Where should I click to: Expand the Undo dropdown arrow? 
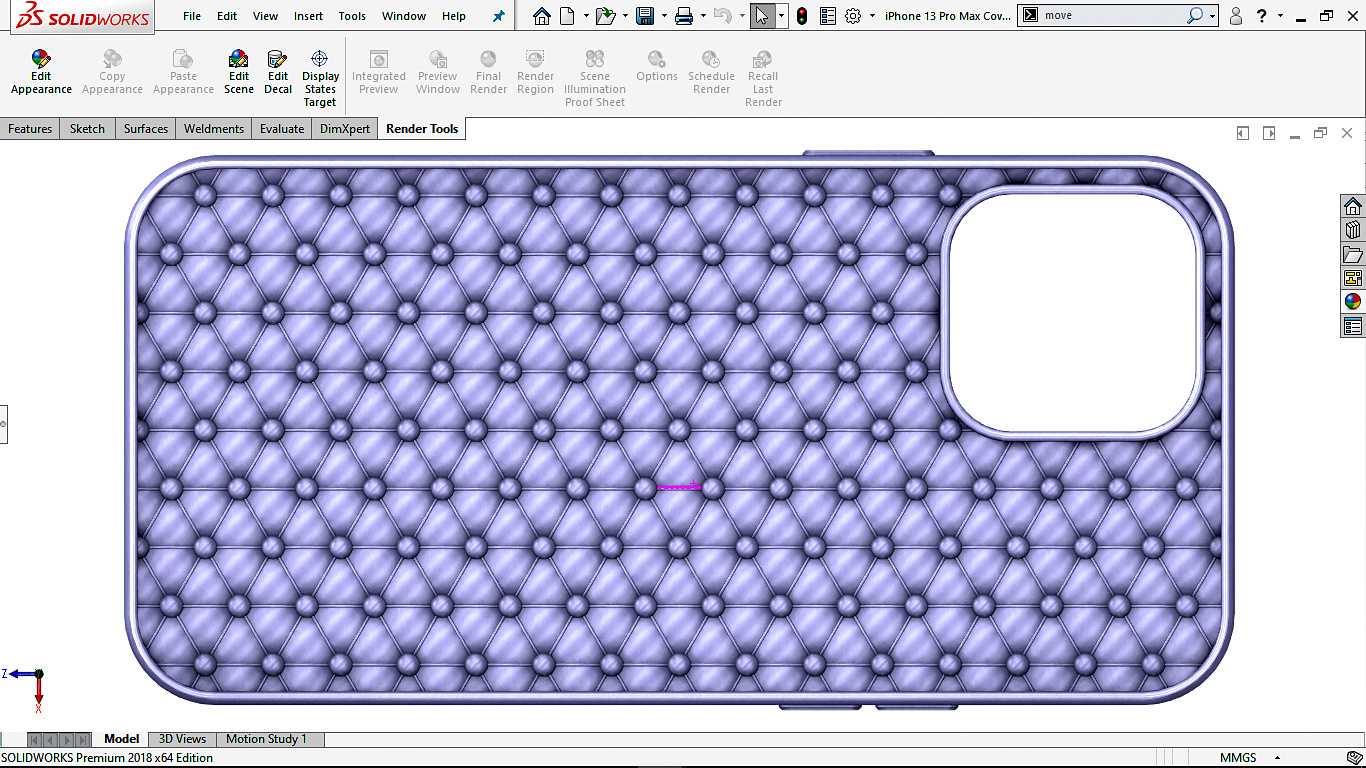741,16
